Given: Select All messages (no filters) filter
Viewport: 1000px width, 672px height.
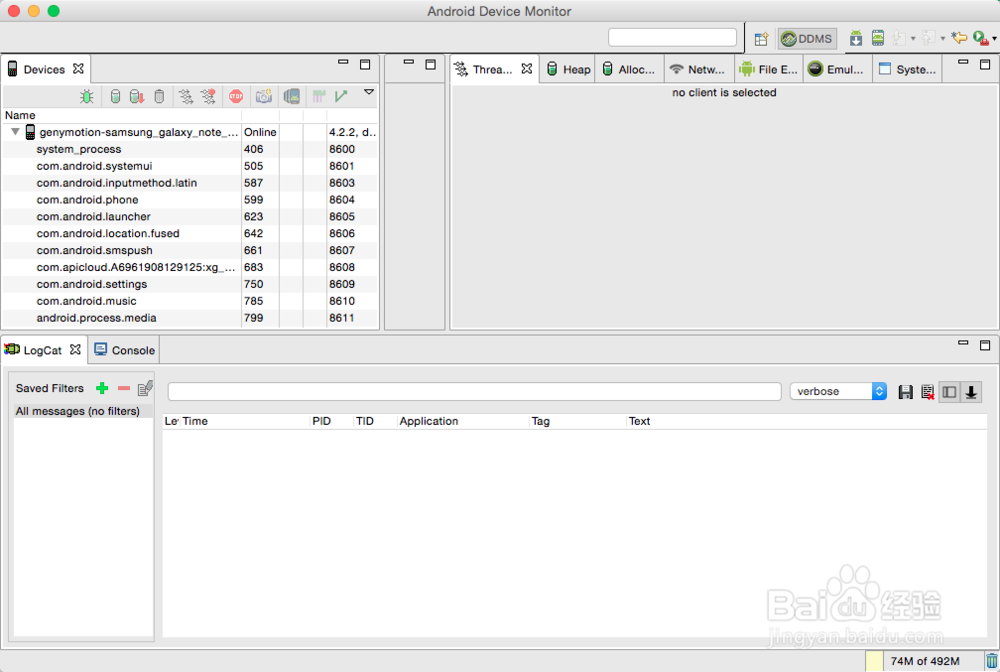Looking at the screenshot, I should click(83, 411).
